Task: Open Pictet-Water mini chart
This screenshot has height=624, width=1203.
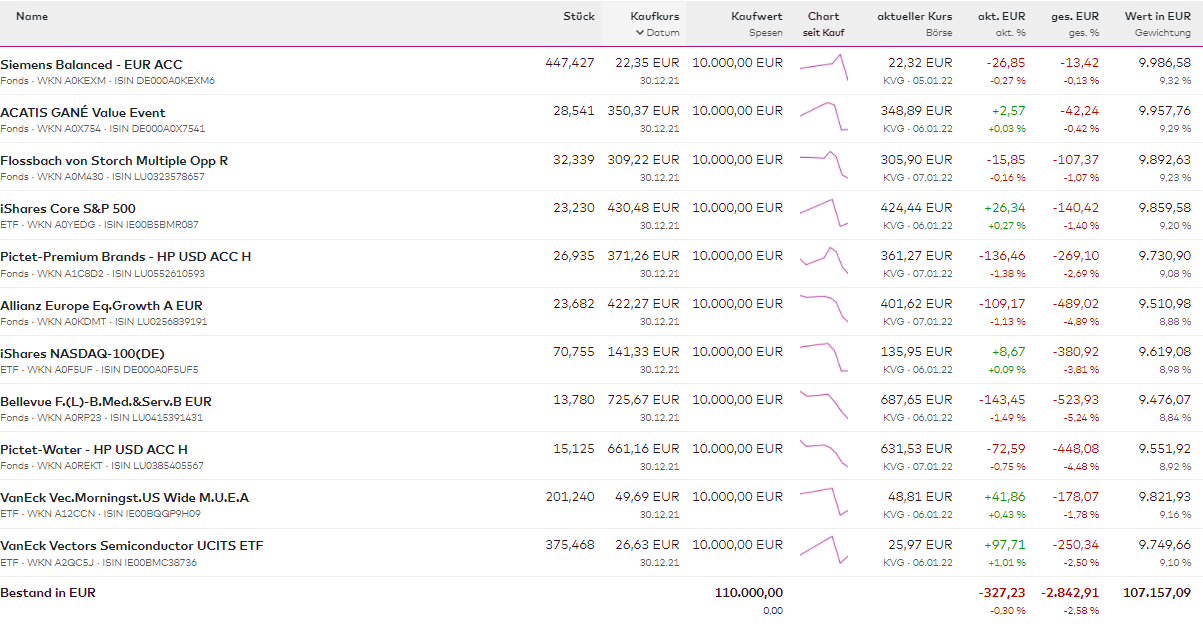Action: 823,453
